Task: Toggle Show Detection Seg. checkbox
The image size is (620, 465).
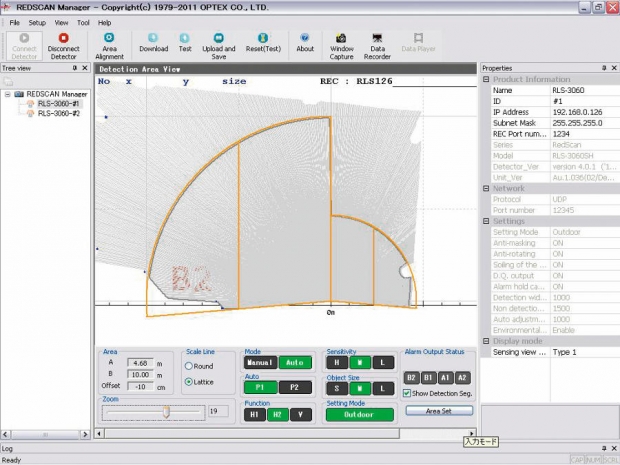Action: (406, 393)
